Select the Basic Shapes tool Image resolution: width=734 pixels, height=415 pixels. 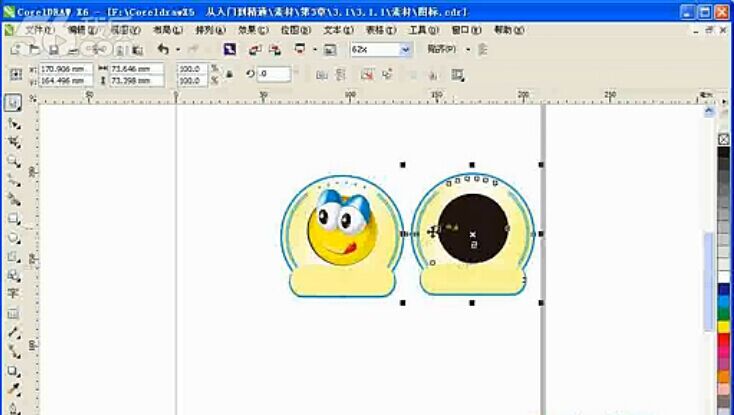tap(14, 276)
